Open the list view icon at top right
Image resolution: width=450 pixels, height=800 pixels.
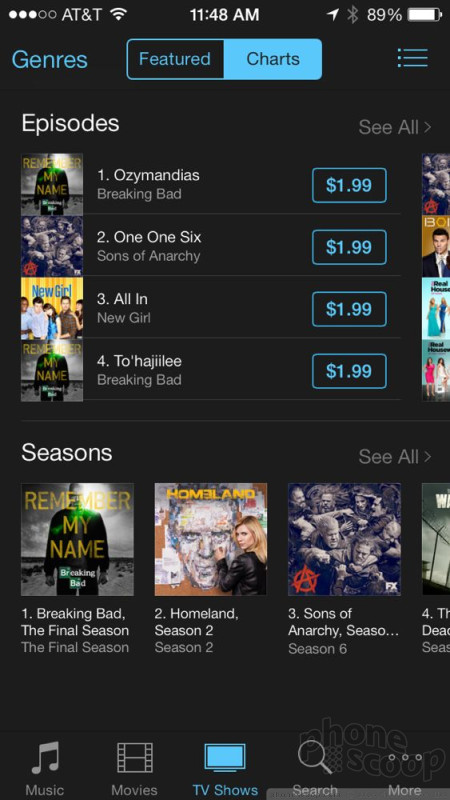(412, 58)
